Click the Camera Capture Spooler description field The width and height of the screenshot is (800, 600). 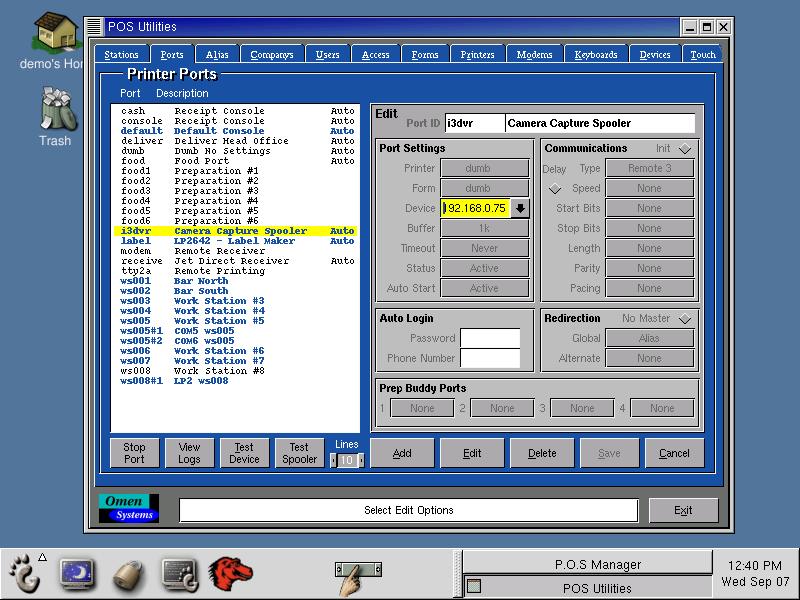[600, 123]
